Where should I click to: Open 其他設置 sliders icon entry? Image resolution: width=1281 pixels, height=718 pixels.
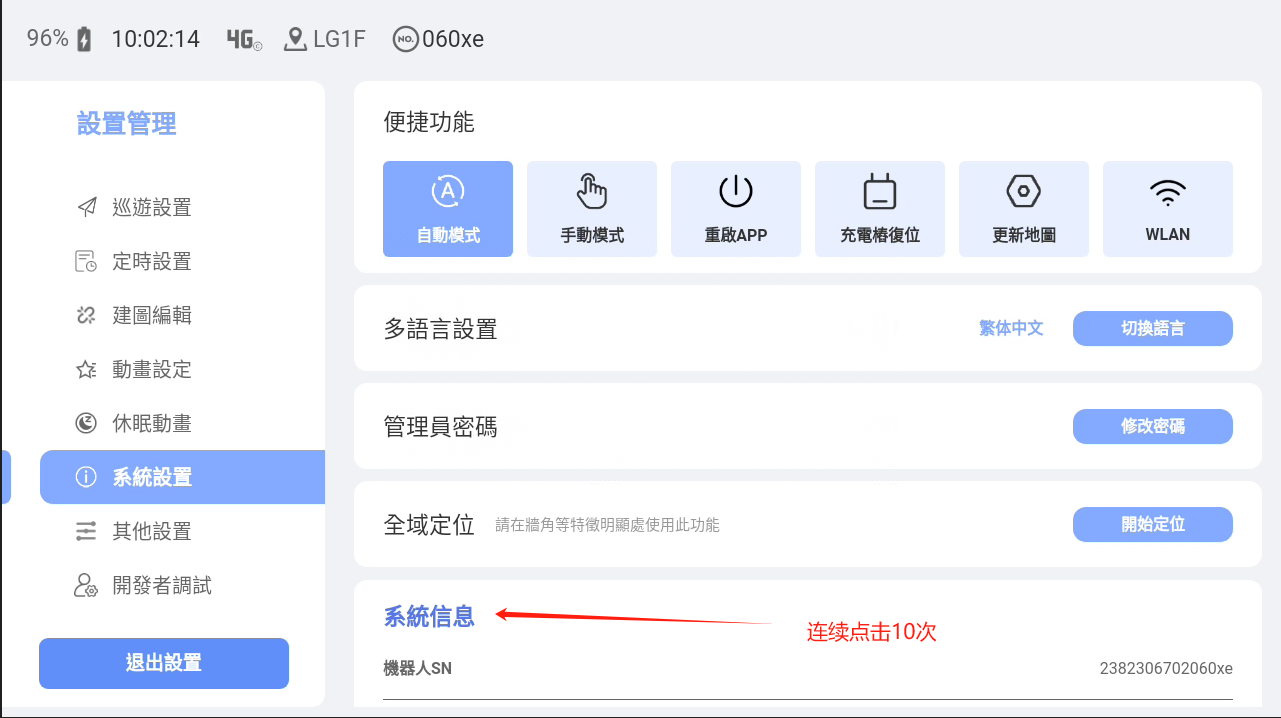click(x=87, y=532)
